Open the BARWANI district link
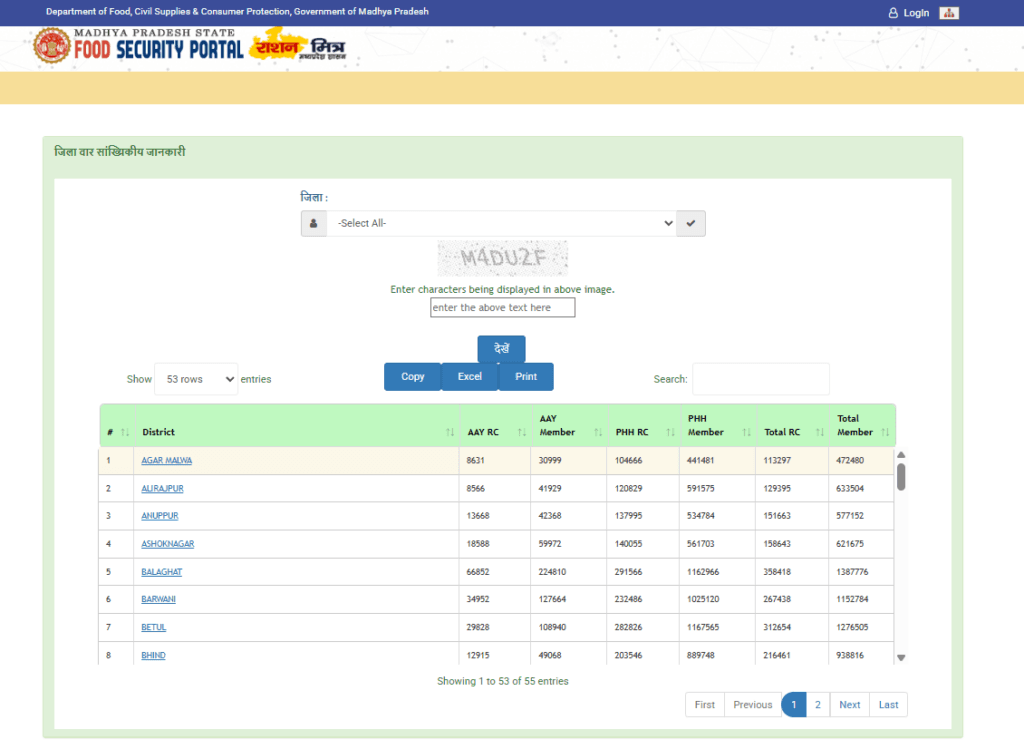This screenshot has width=1024, height=749. [x=158, y=599]
